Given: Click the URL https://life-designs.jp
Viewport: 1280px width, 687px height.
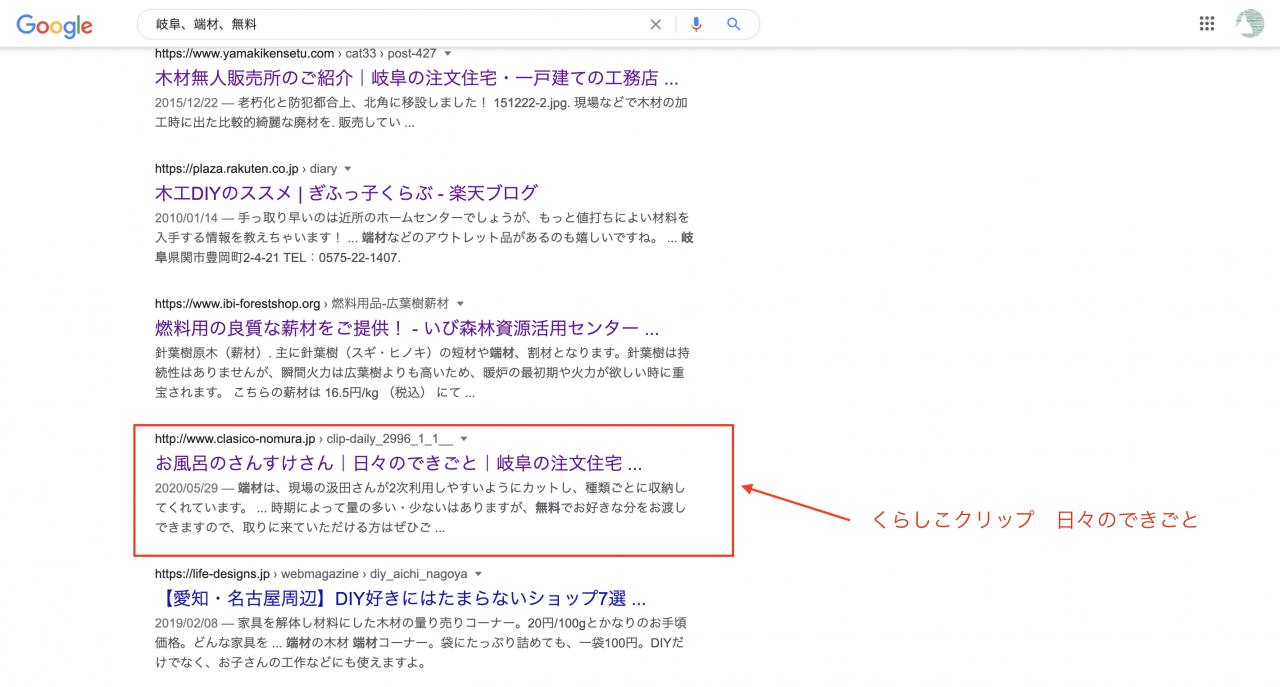Looking at the screenshot, I should (x=213, y=574).
